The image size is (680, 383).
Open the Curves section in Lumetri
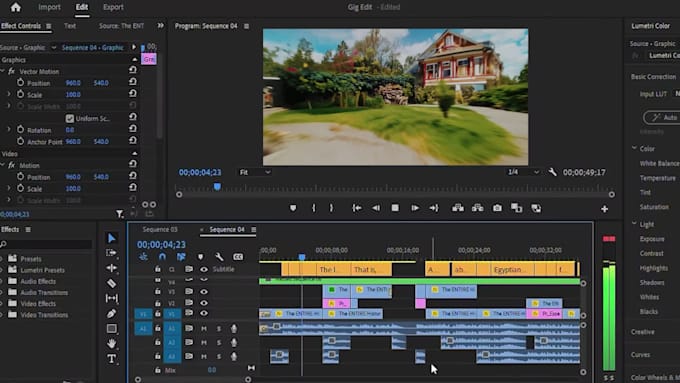[641, 355]
